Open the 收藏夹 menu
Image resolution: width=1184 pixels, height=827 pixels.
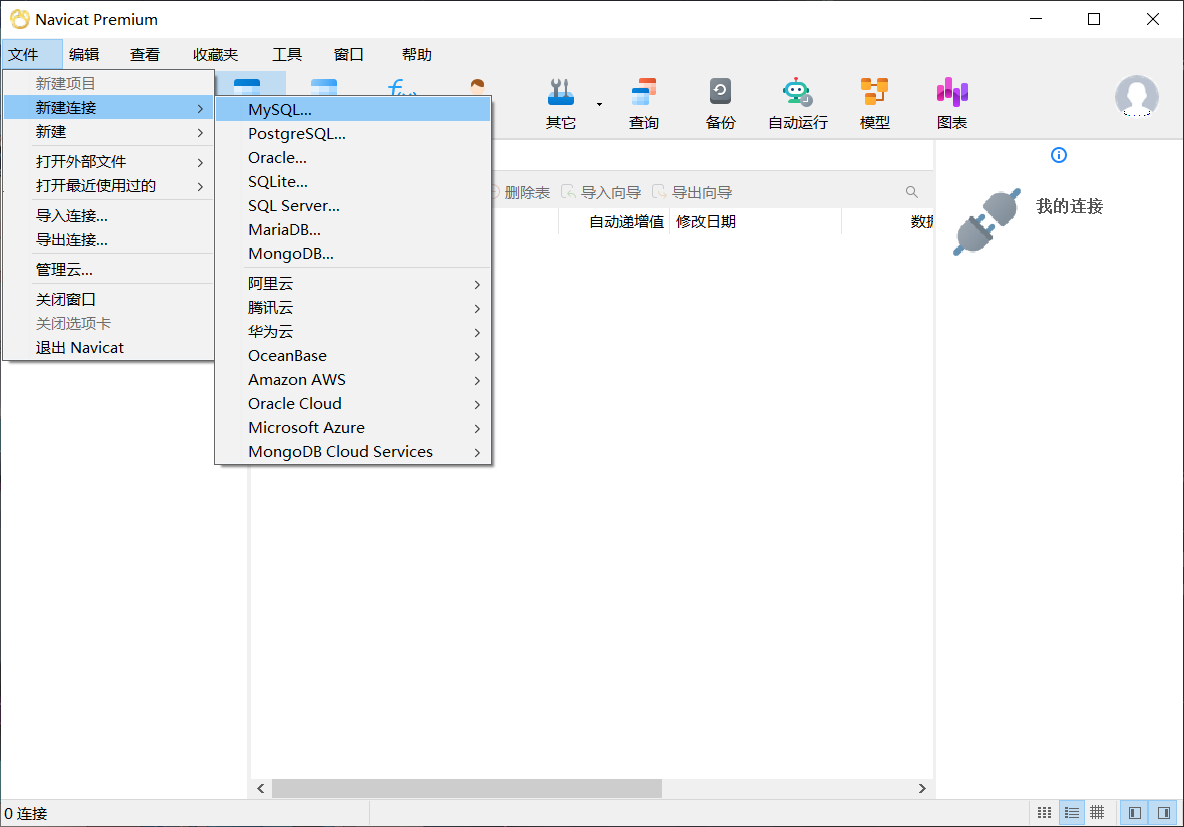click(215, 54)
